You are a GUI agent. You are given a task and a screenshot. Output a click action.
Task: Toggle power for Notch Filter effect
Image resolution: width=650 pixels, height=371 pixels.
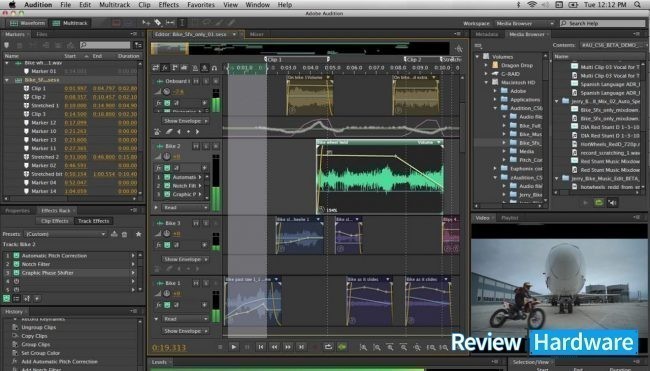17,264
